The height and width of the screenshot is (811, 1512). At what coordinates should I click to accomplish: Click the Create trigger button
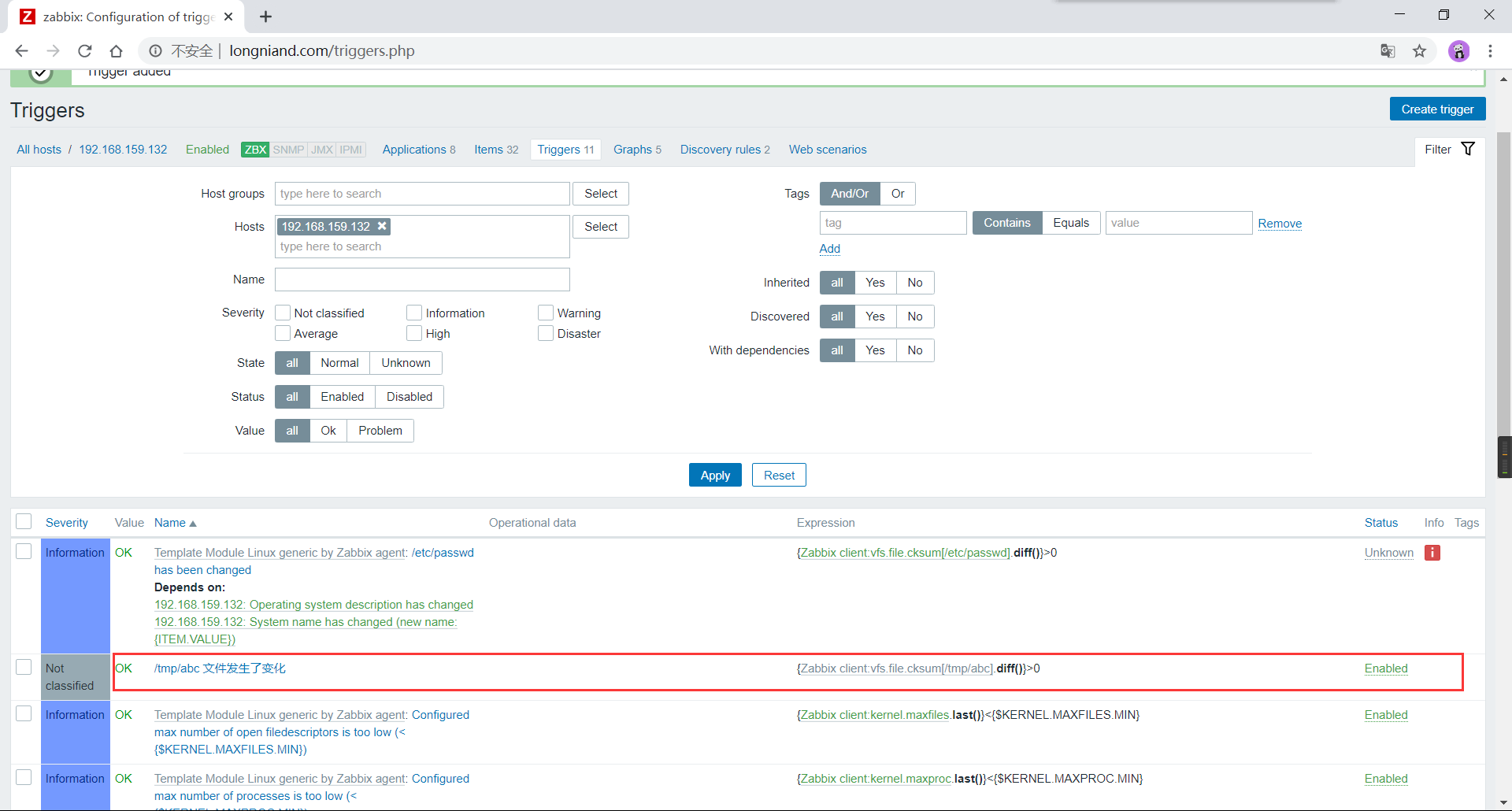coord(1437,109)
